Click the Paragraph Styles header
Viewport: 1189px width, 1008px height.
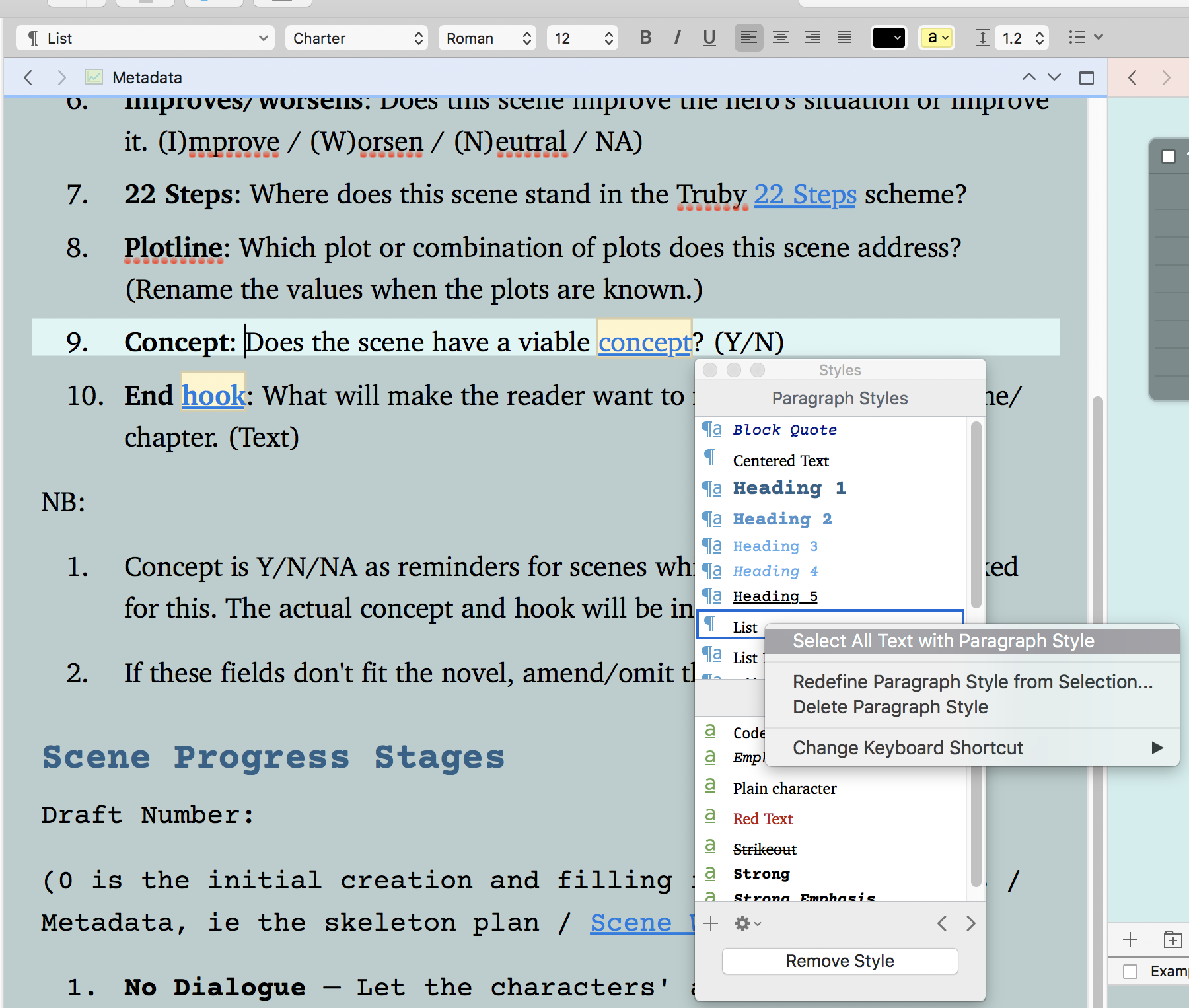click(x=840, y=398)
